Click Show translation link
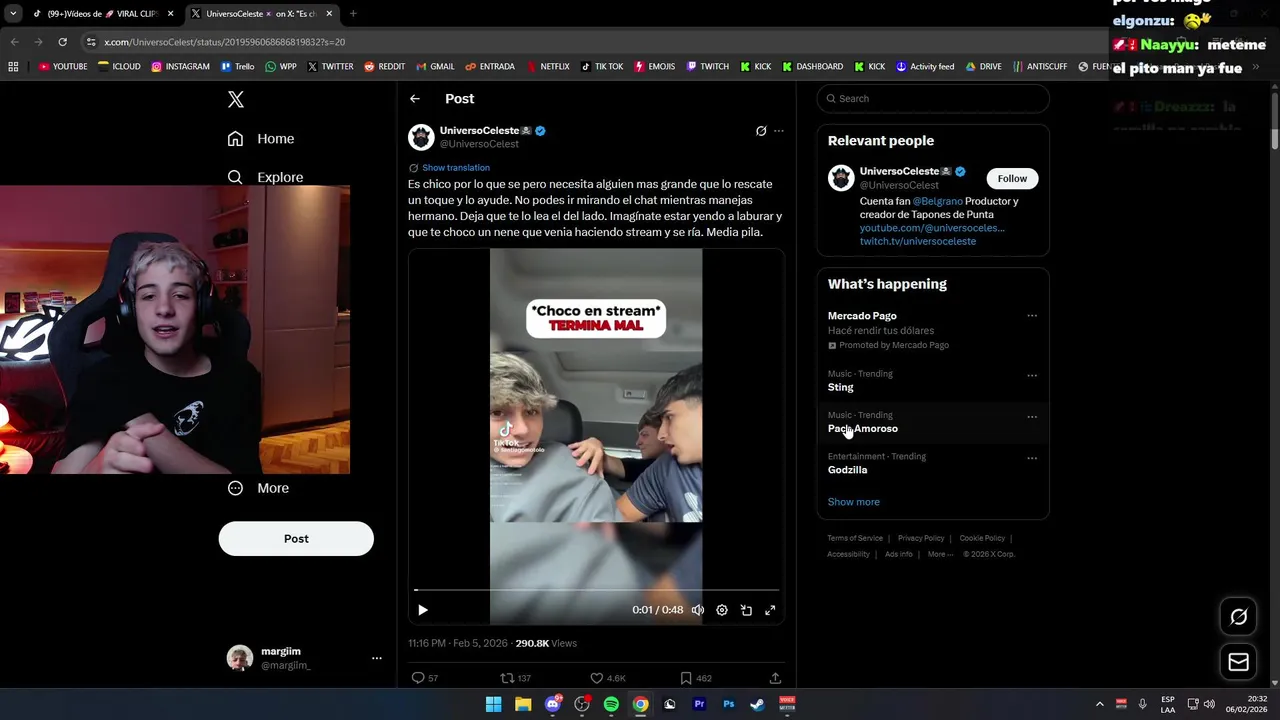Viewport: 1280px width, 720px height. (456, 168)
